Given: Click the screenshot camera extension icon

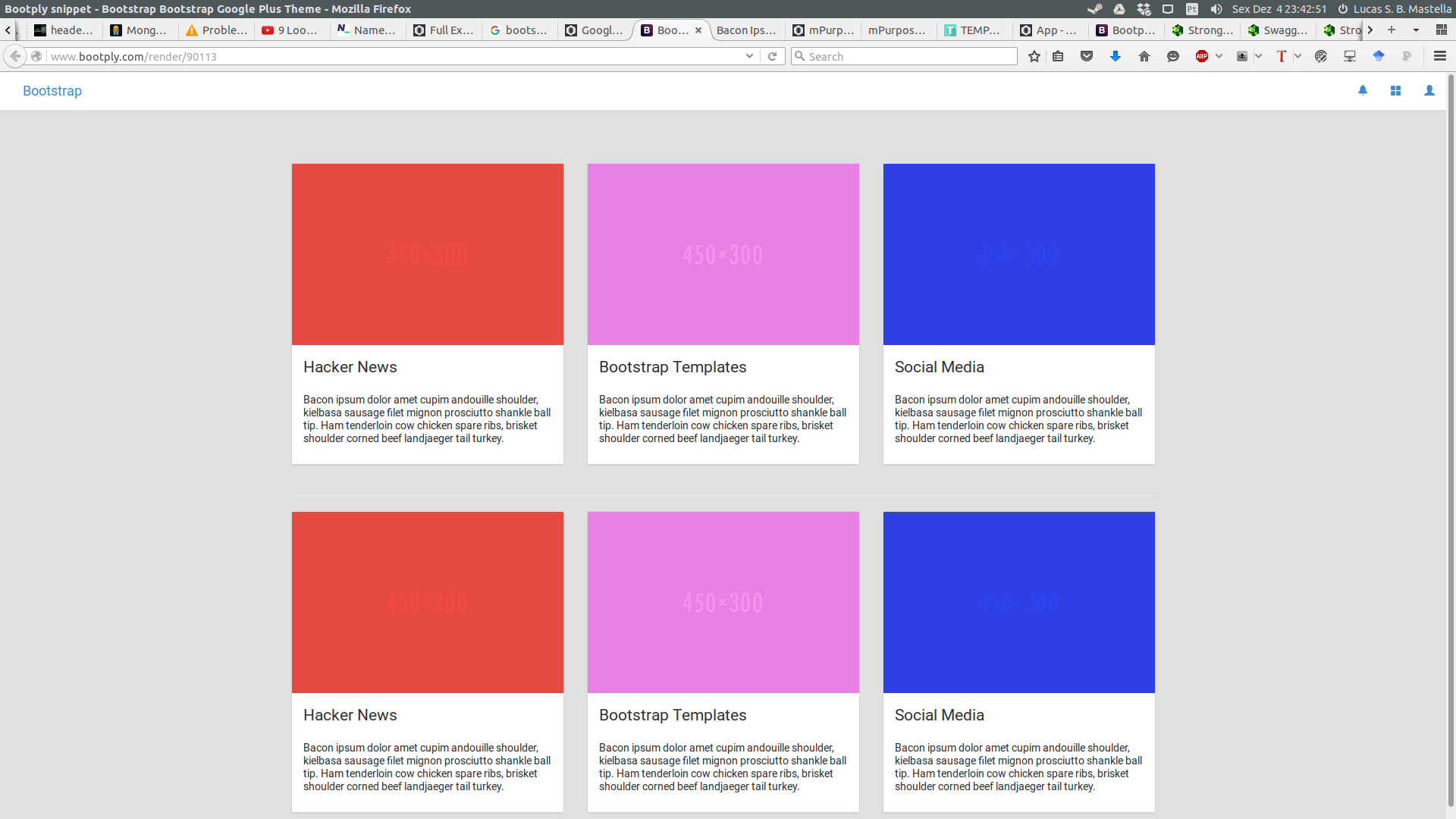Looking at the screenshot, I should click(1242, 56).
